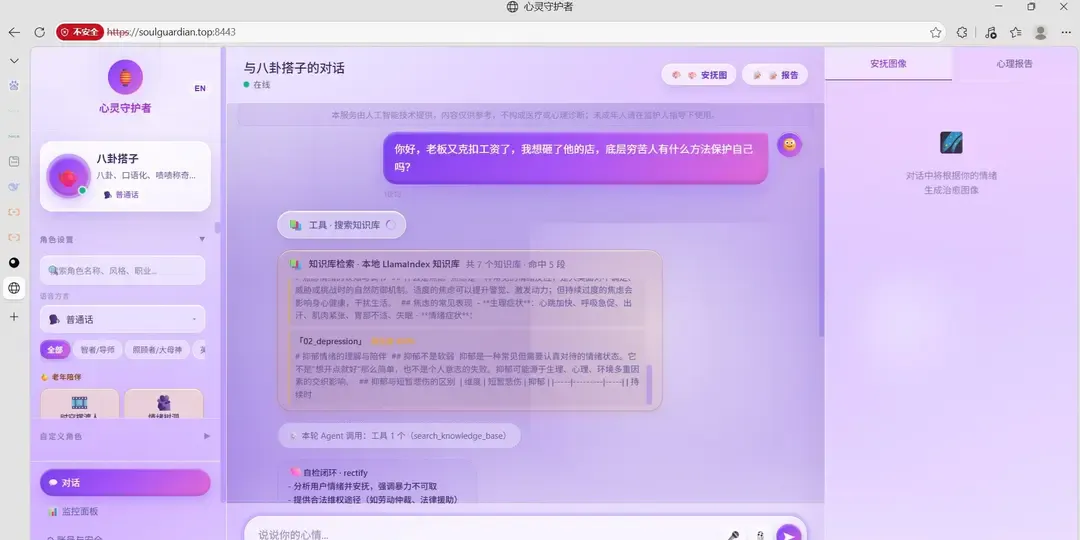
Task: Select the 全部 category filter
Action: [x=54, y=349]
